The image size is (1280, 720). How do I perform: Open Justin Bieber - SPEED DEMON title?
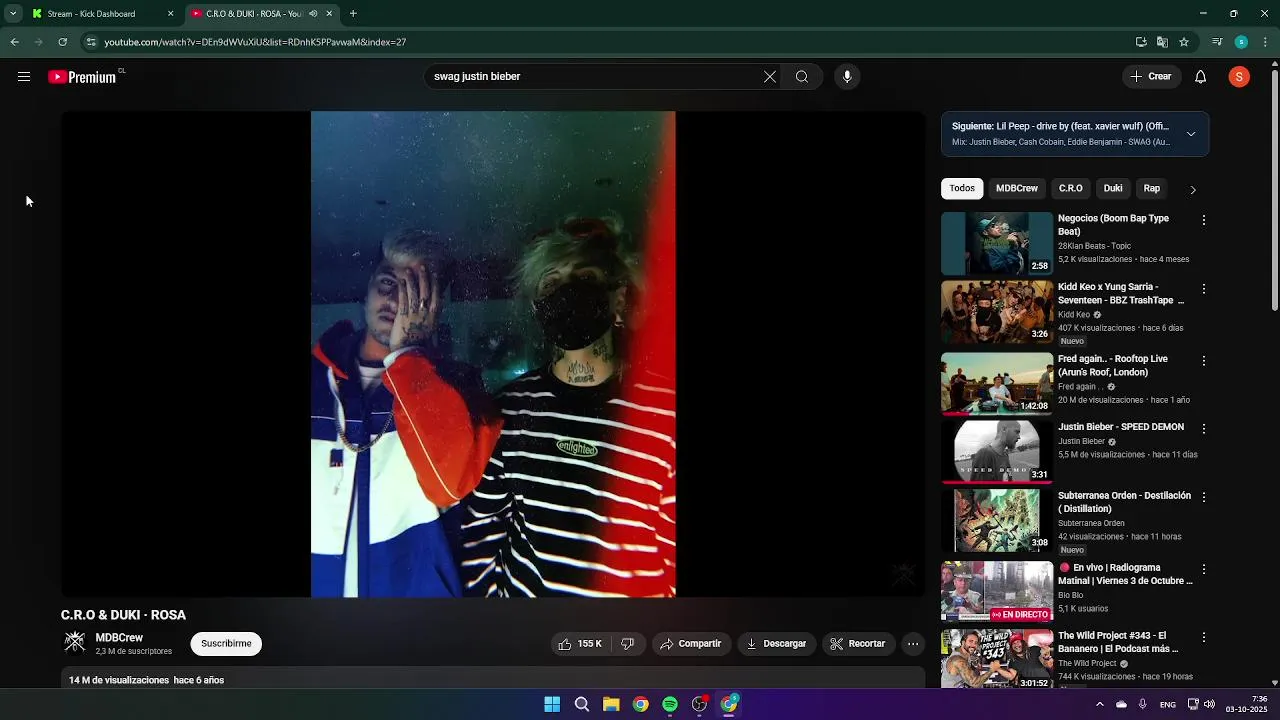click(1121, 427)
